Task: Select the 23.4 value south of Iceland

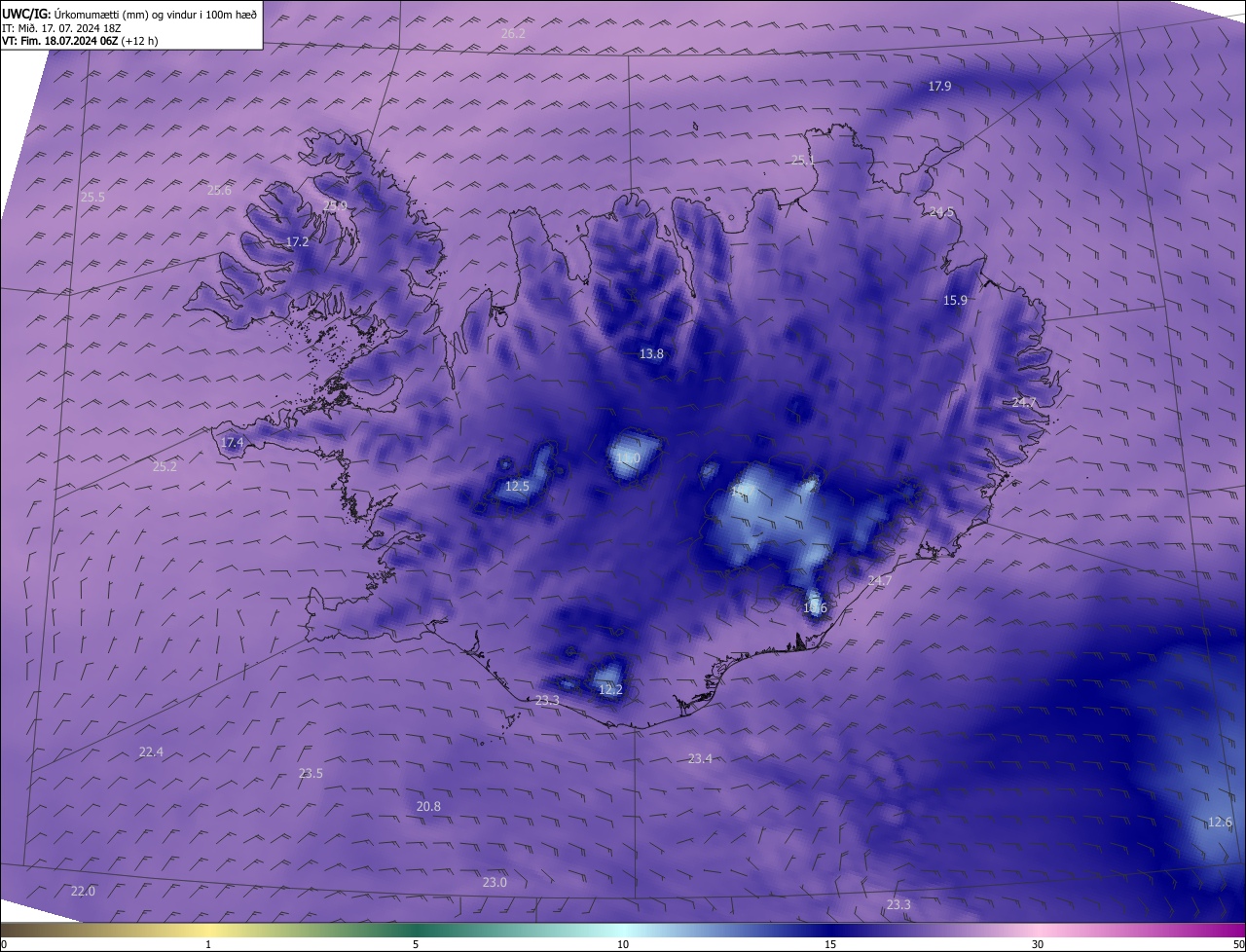Action: pyautogui.click(x=700, y=759)
